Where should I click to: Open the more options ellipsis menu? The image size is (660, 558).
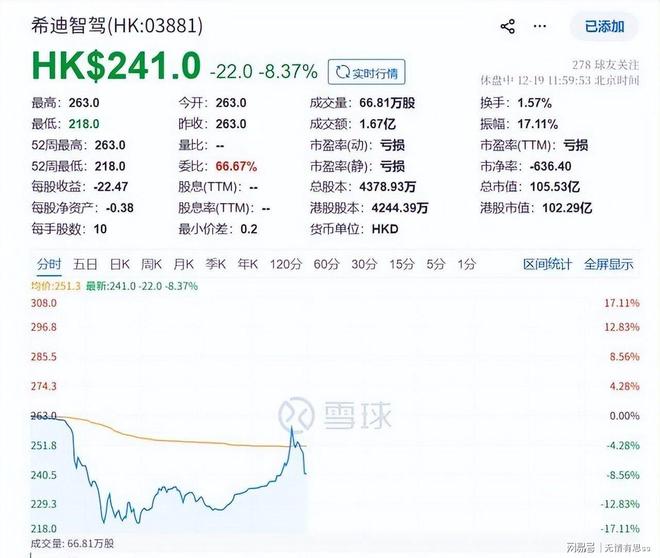click(541, 27)
